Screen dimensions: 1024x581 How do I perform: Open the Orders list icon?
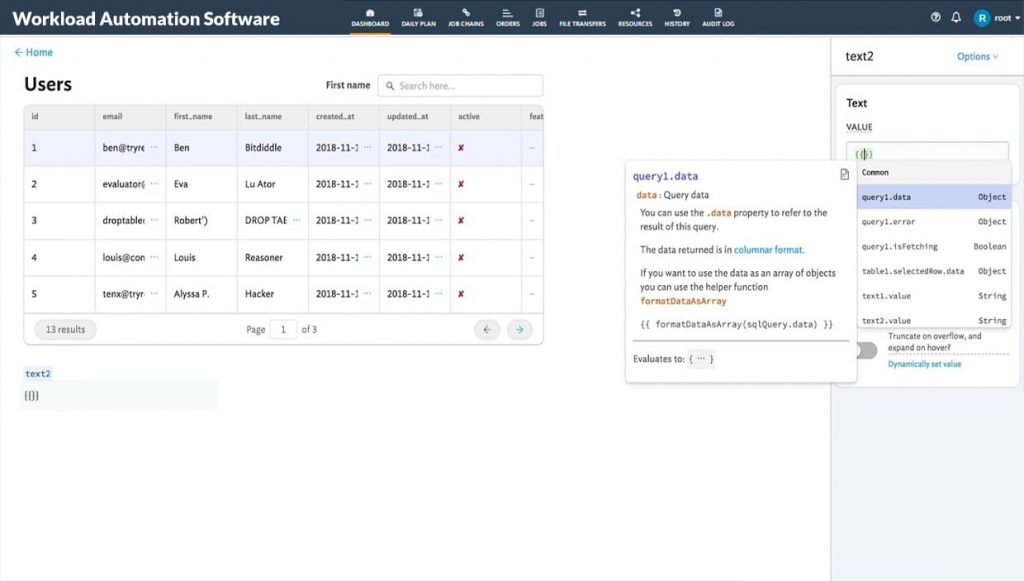pos(508,17)
